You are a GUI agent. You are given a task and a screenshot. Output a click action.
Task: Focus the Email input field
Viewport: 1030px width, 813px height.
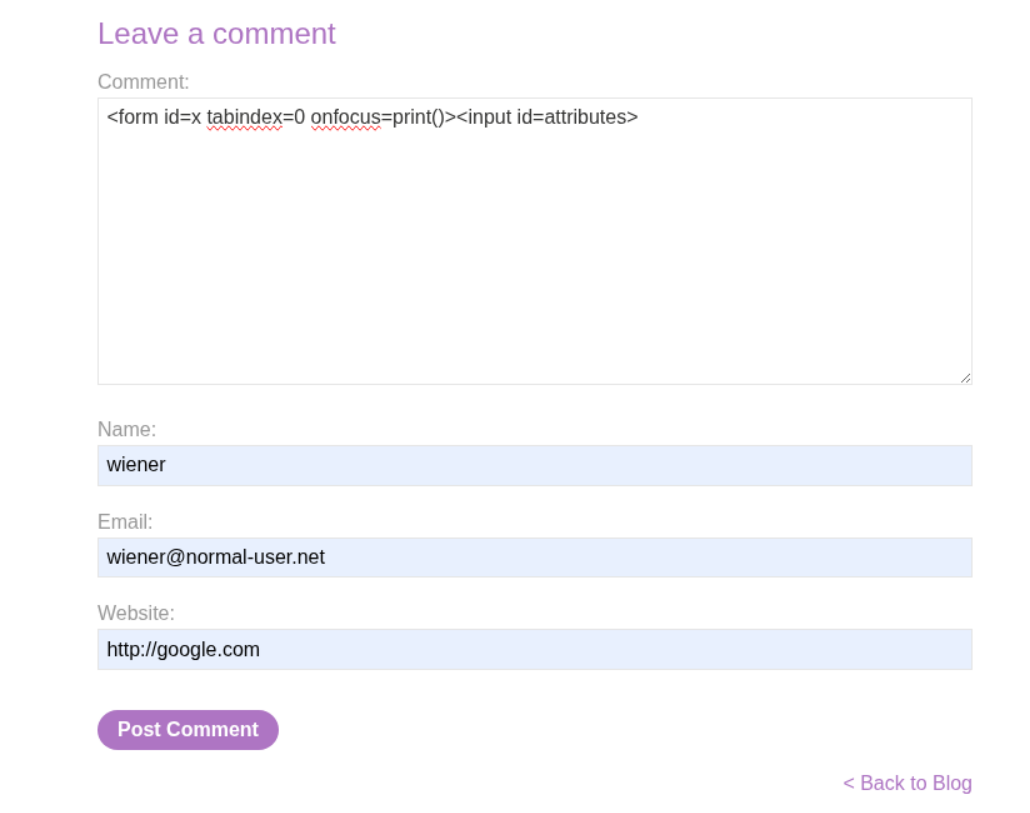pyautogui.click(x=534, y=557)
